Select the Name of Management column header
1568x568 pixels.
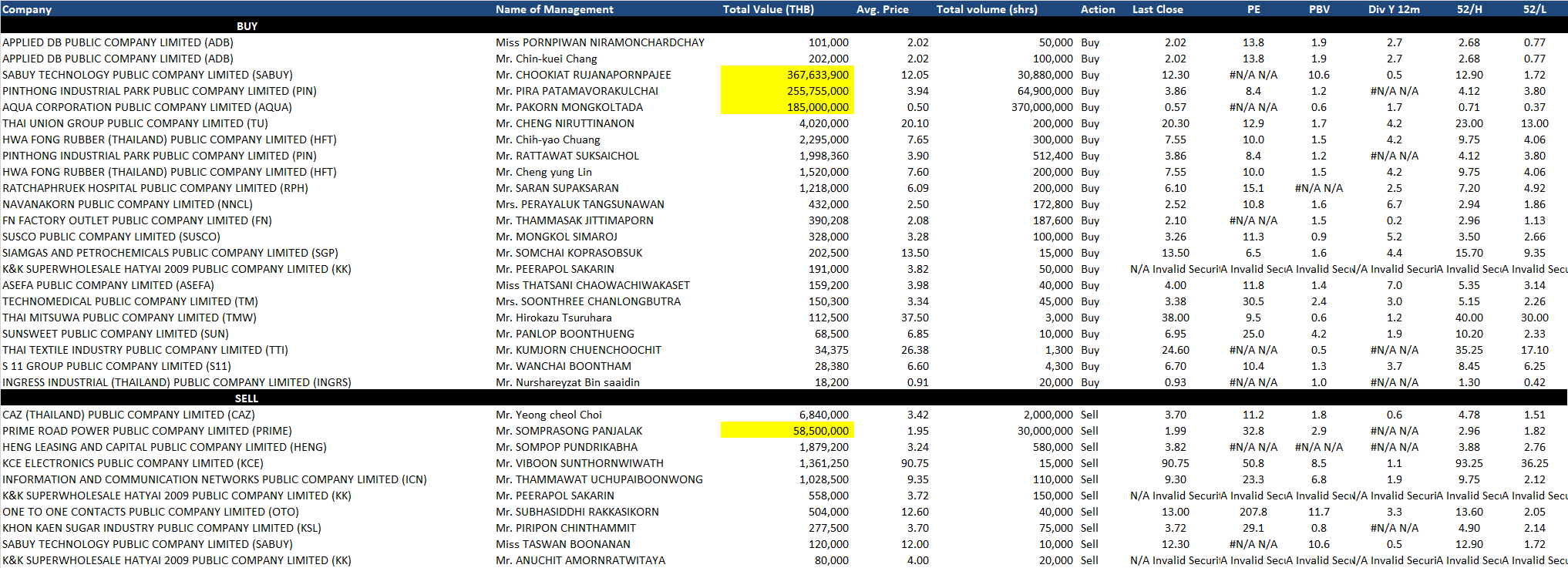click(554, 9)
